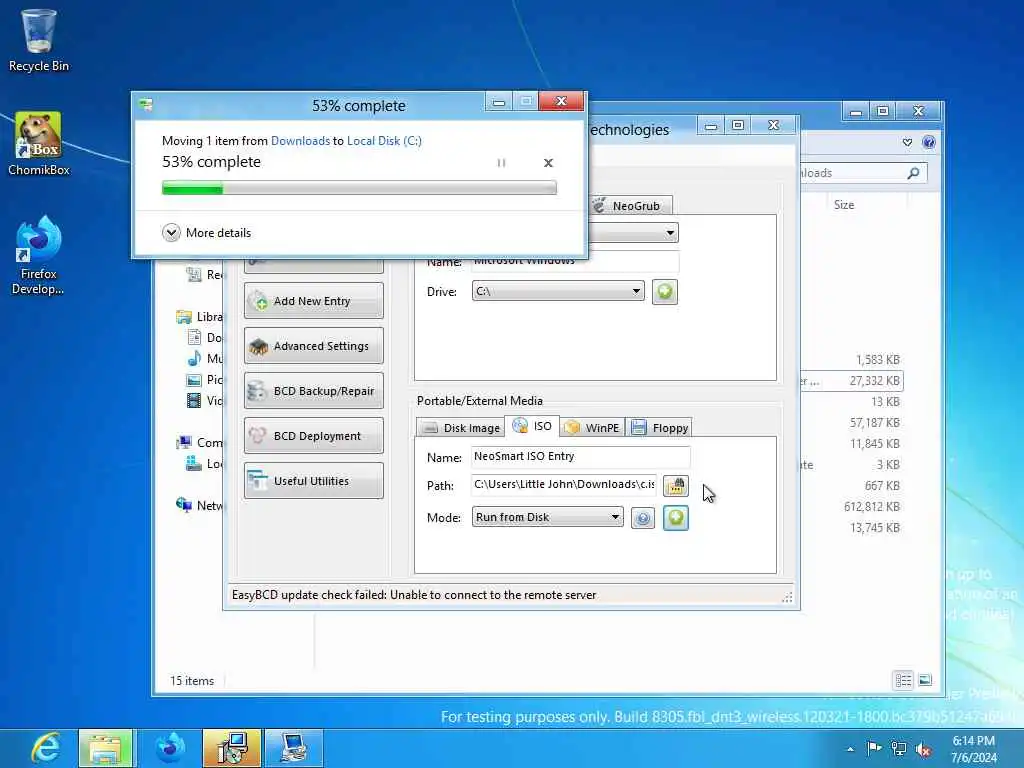This screenshot has width=1024, height=768.
Task: Expand More details in move dialog
Action: pos(206,232)
